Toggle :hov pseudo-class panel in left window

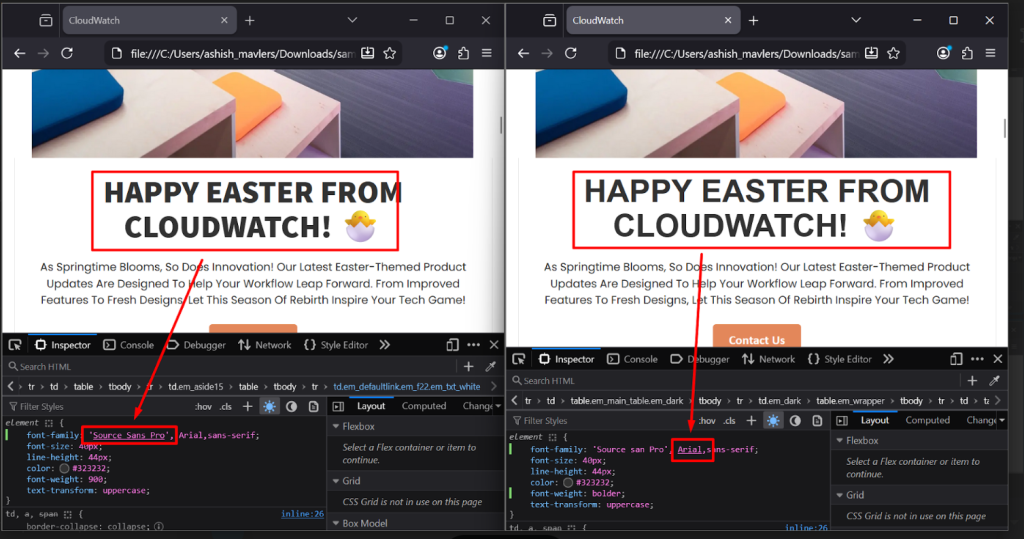coord(203,406)
